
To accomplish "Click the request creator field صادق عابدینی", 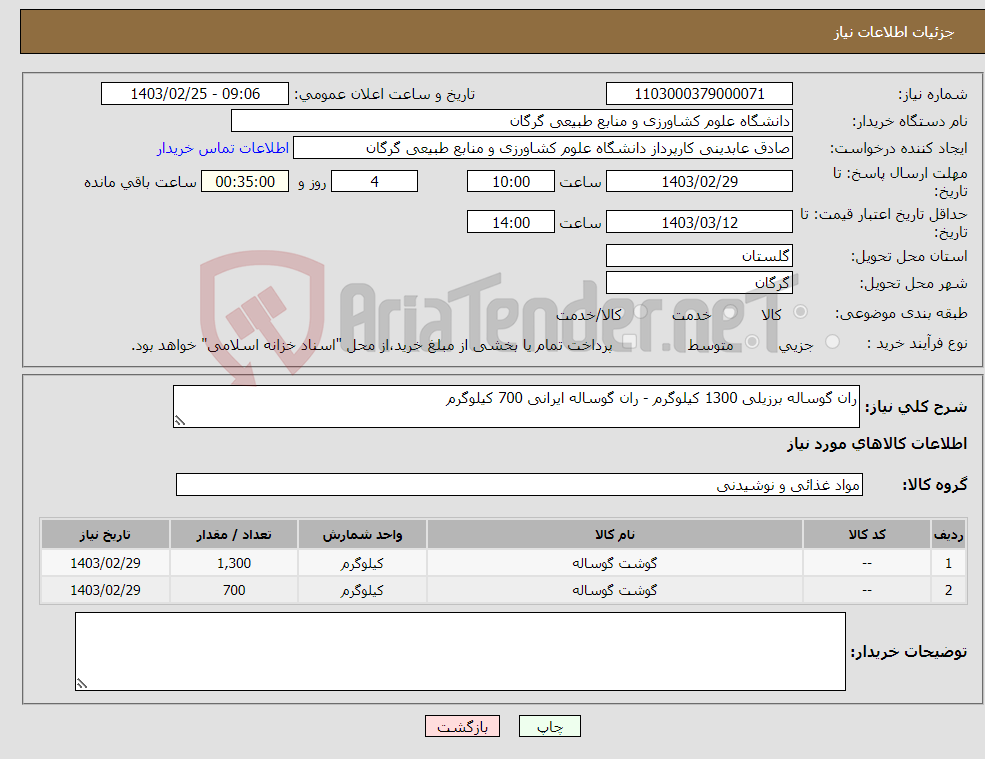I will click(x=543, y=148).
